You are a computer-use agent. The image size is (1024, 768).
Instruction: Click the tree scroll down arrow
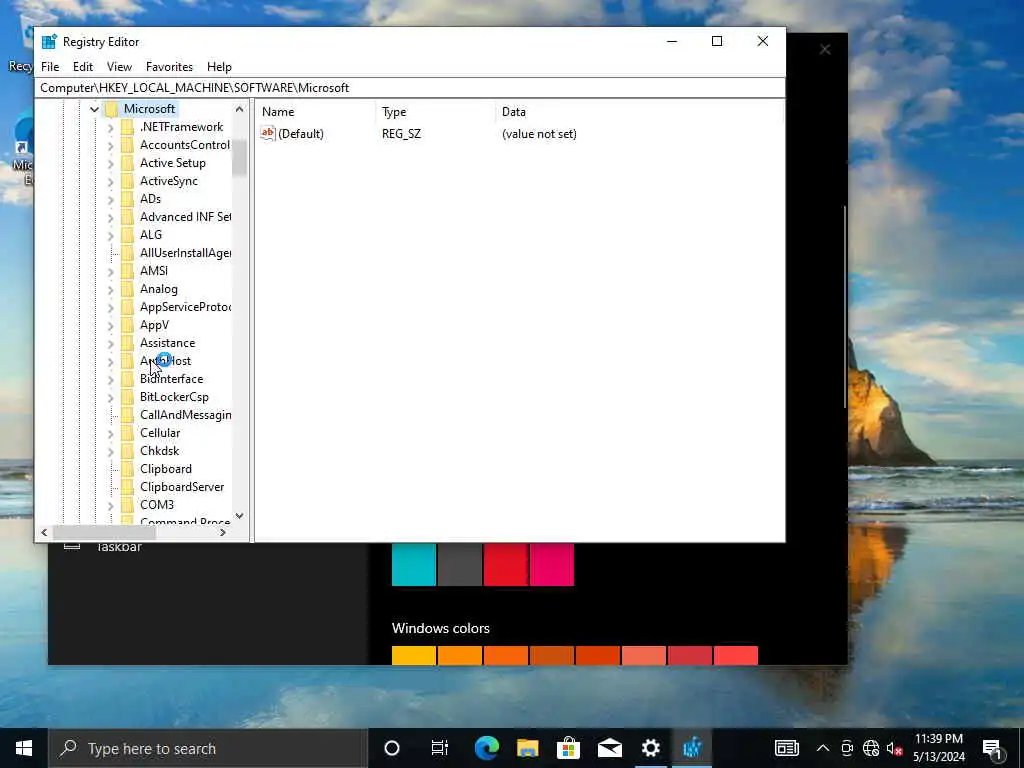[240, 516]
